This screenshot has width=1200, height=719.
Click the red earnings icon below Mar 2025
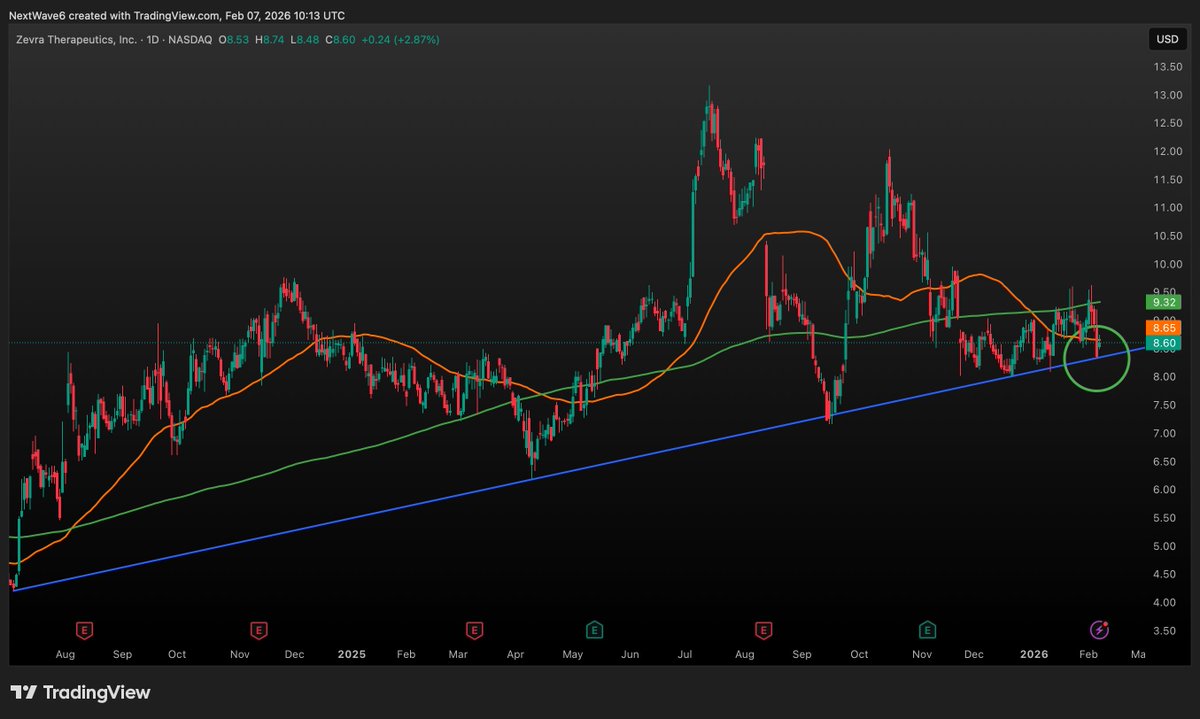(472, 632)
